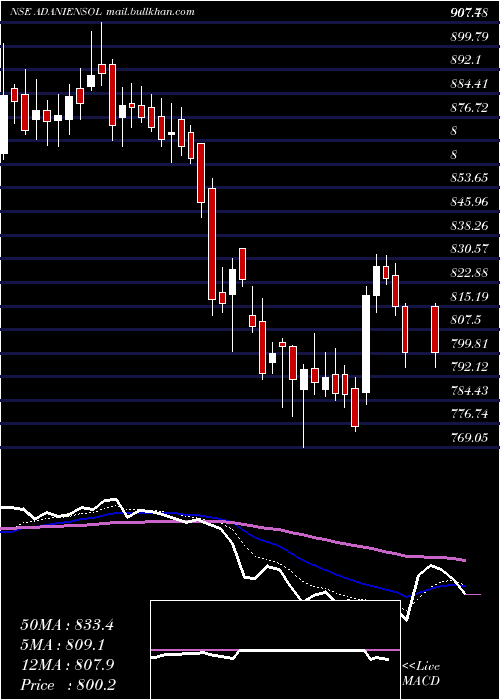Select the 776.74 price axis label
The image size is (500, 700).
pos(469,414)
